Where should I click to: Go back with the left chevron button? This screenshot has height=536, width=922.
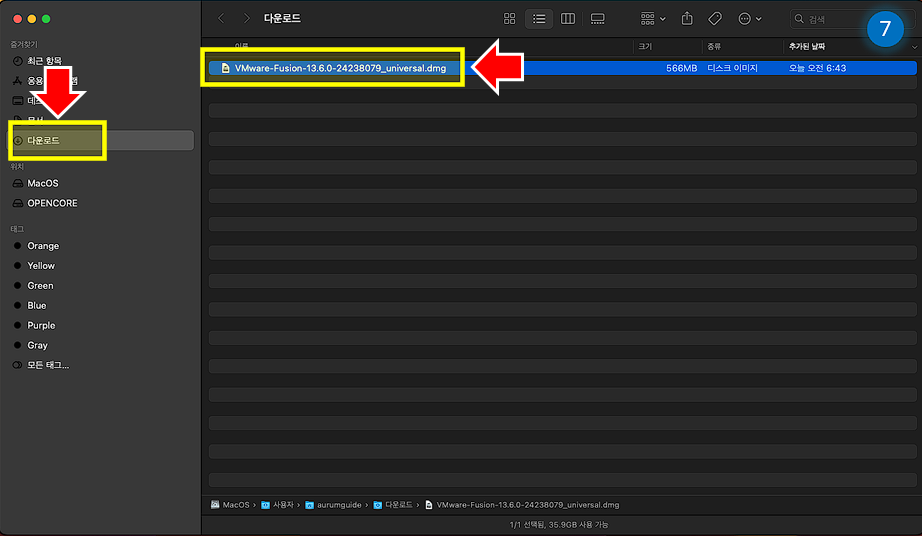point(221,19)
